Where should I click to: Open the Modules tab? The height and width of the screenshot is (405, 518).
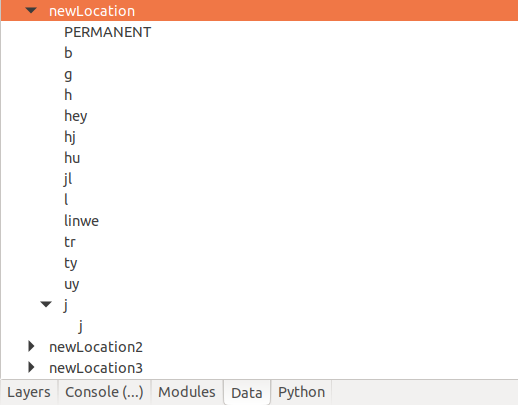click(187, 392)
